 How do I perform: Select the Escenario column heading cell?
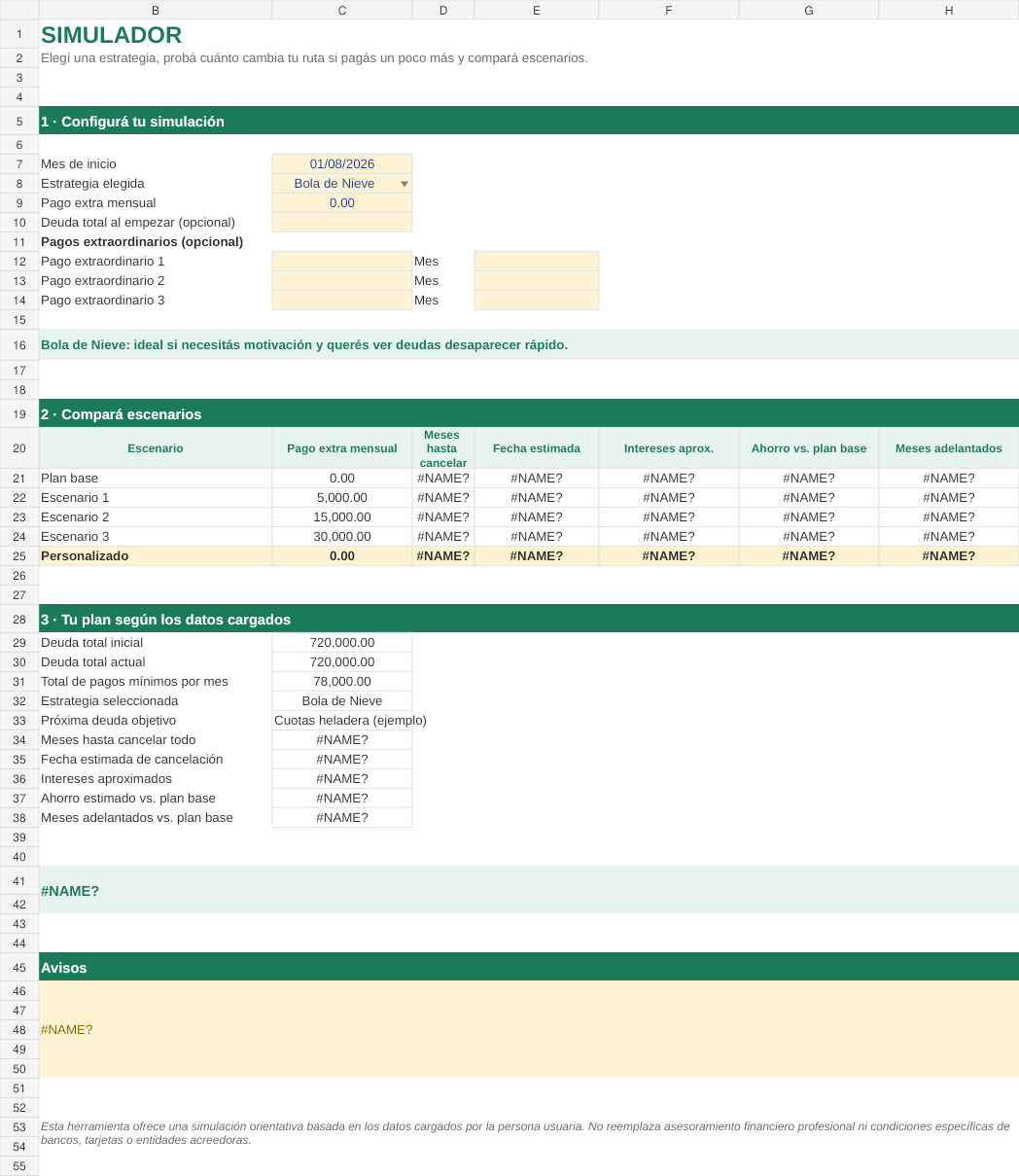156,448
